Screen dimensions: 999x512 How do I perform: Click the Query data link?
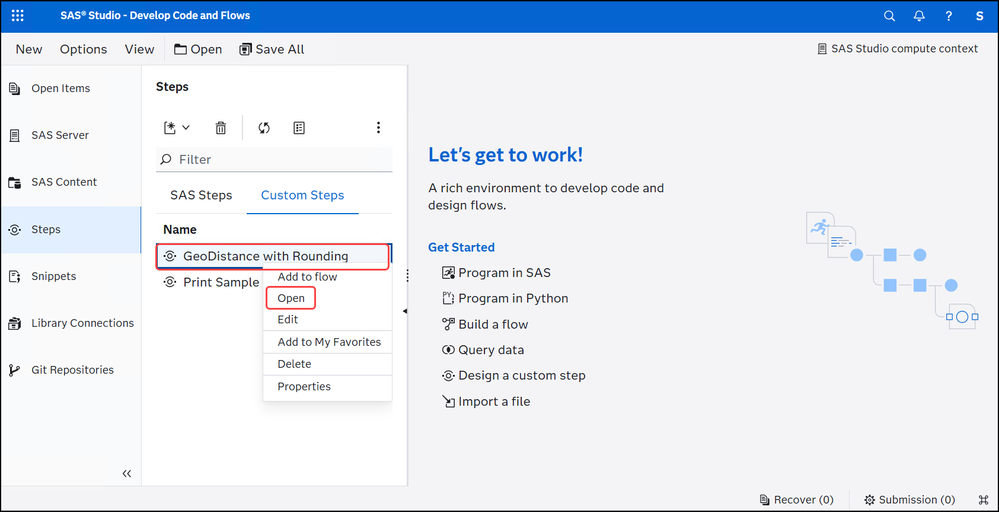tap(483, 350)
